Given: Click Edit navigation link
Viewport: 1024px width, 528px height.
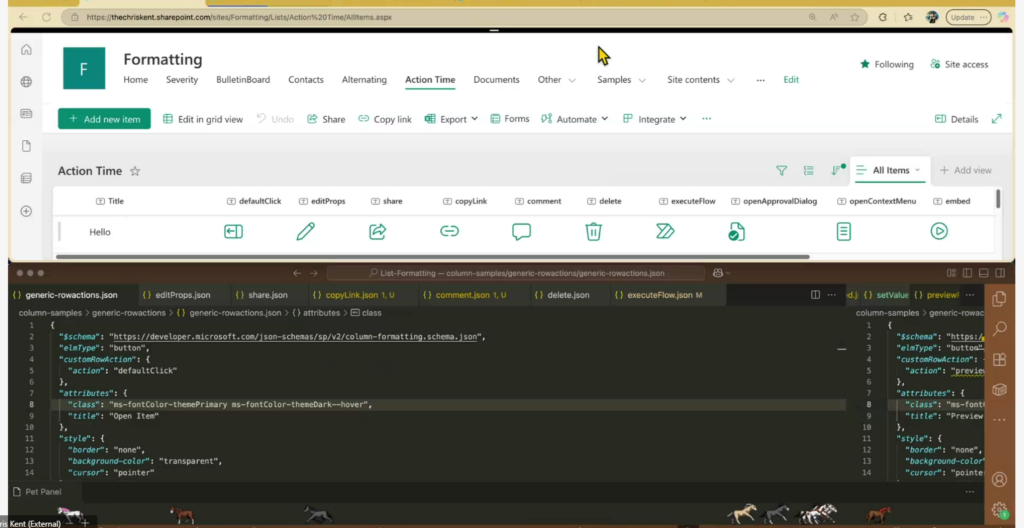Looking at the screenshot, I should tap(791, 80).
